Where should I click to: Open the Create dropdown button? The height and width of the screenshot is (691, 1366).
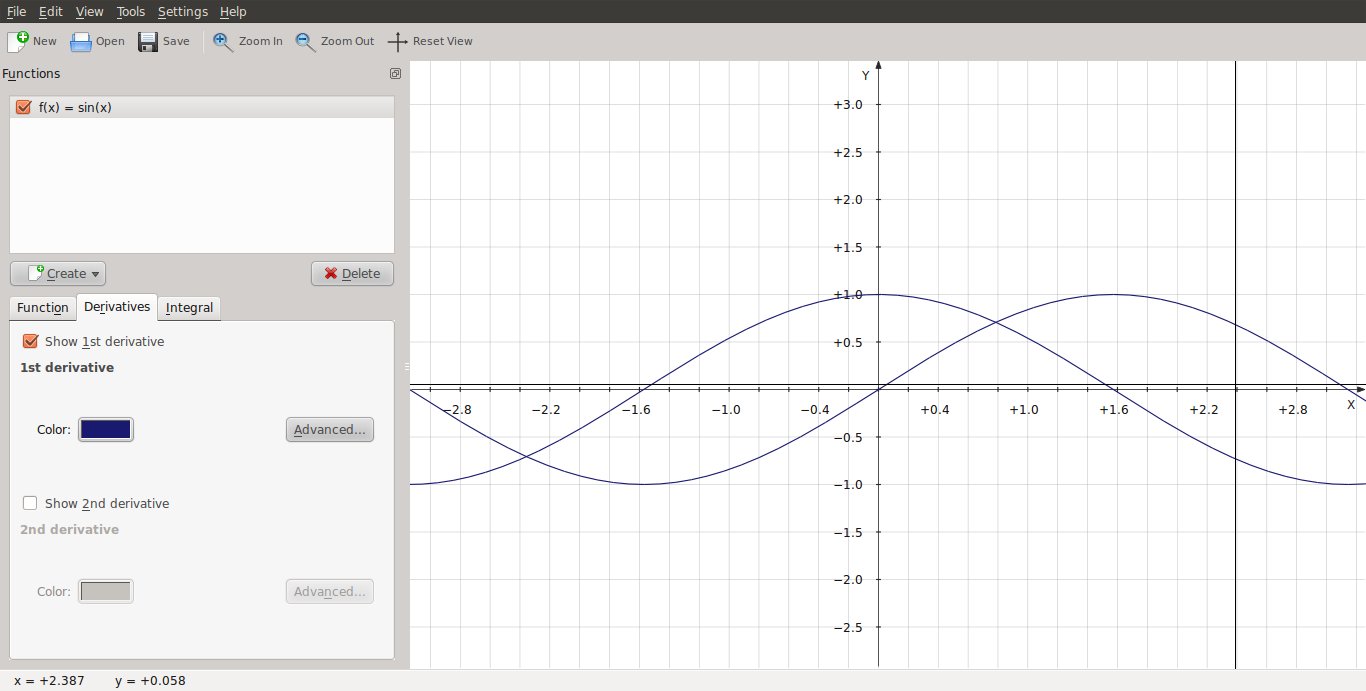(x=58, y=273)
